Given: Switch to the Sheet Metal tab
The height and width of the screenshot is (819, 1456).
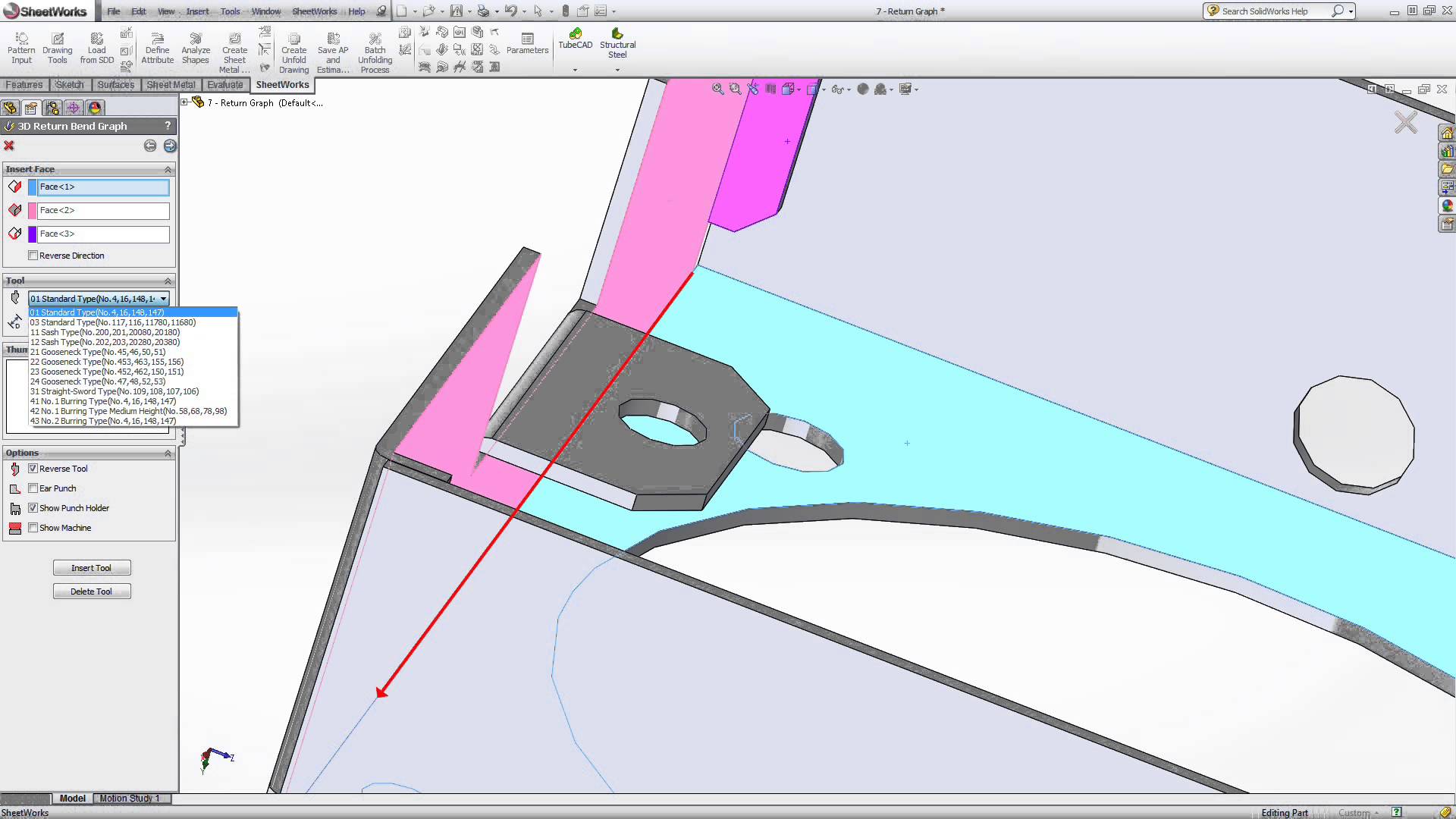Looking at the screenshot, I should [171, 85].
